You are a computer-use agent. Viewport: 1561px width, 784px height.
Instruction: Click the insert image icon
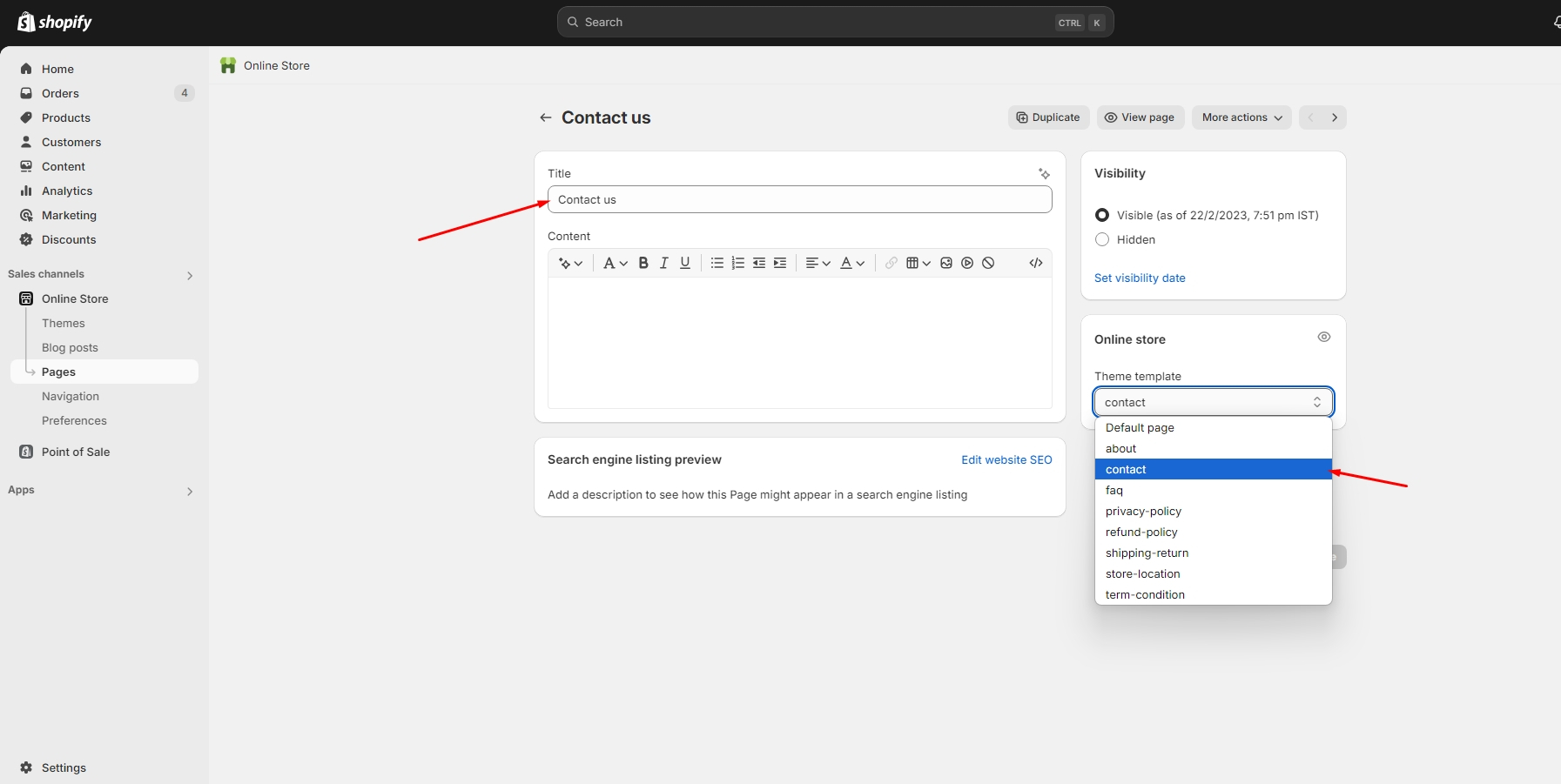pos(946,263)
